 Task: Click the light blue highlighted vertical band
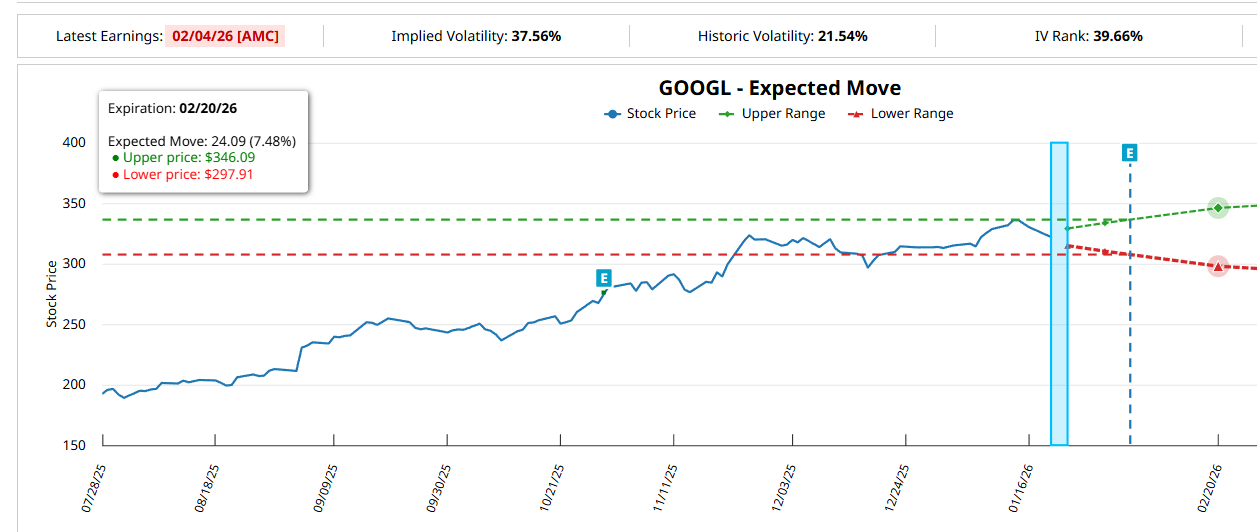(1059, 350)
